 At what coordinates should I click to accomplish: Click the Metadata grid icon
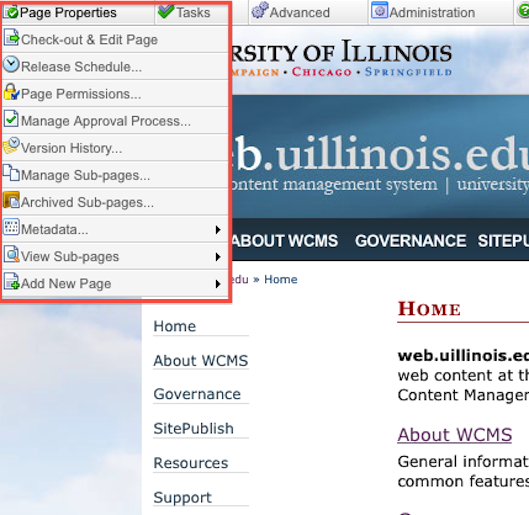coord(11,227)
